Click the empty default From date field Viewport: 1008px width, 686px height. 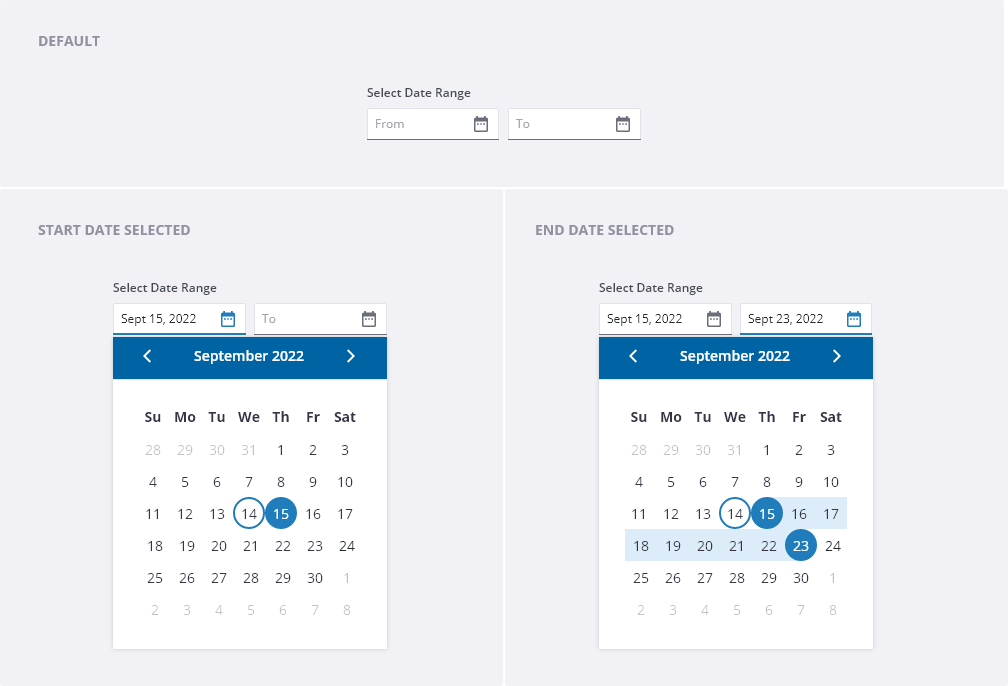click(x=420, y=124)
